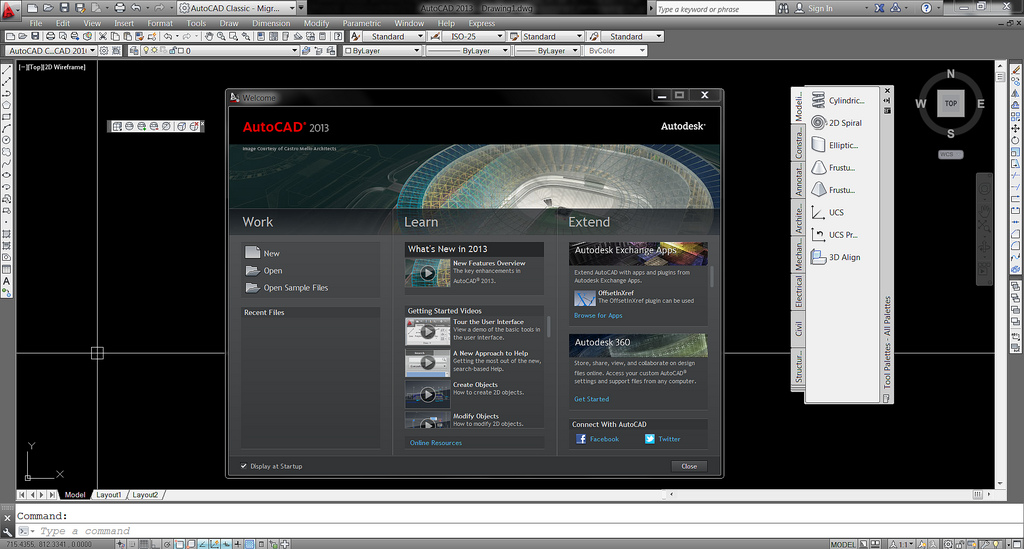
Task: Select the 2D Spiral tool in the palette
Action: [x=837, y=123]
